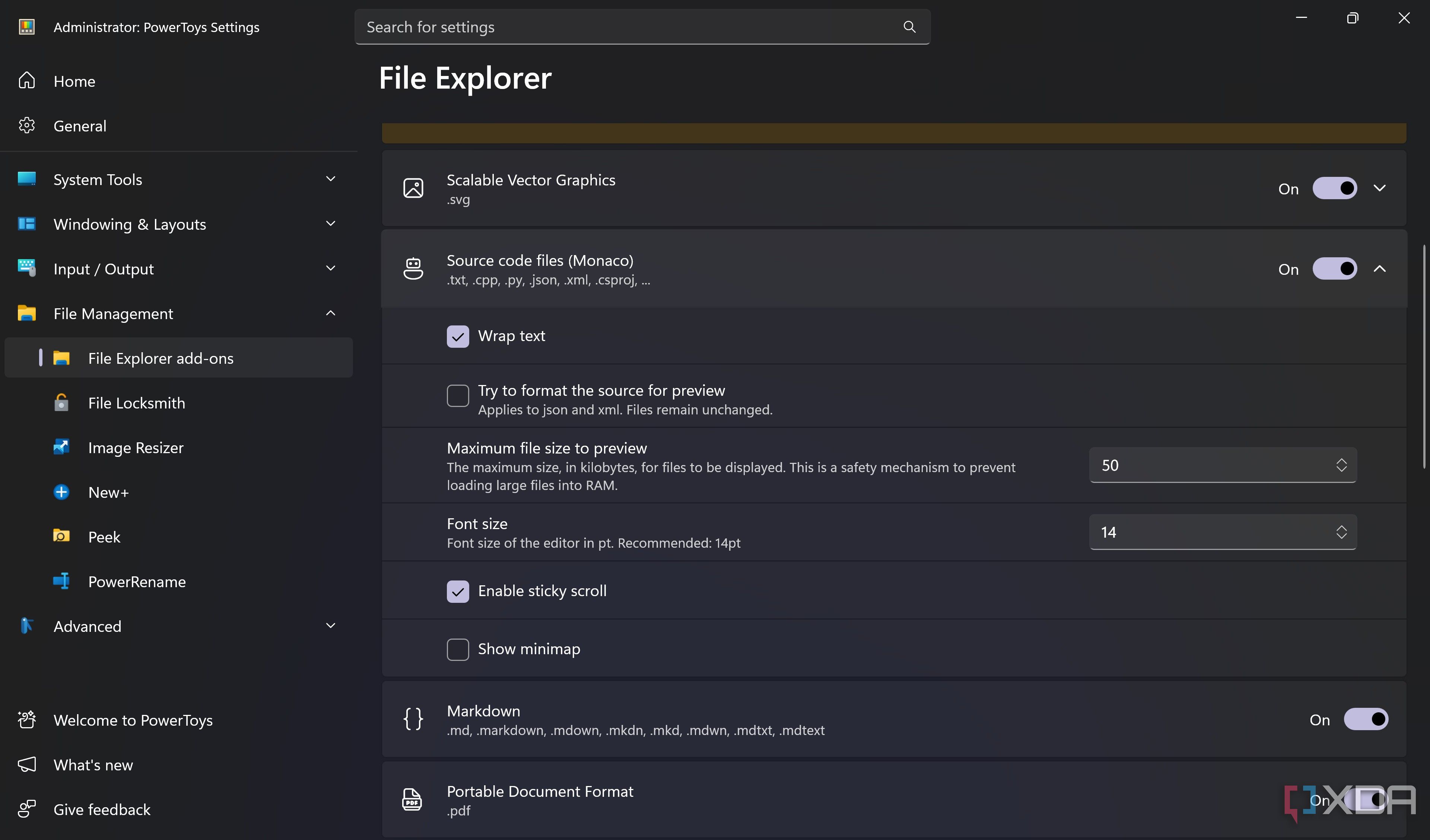Click the General gear icon
The image size is (1430, 840).
[x=27, y=125]
